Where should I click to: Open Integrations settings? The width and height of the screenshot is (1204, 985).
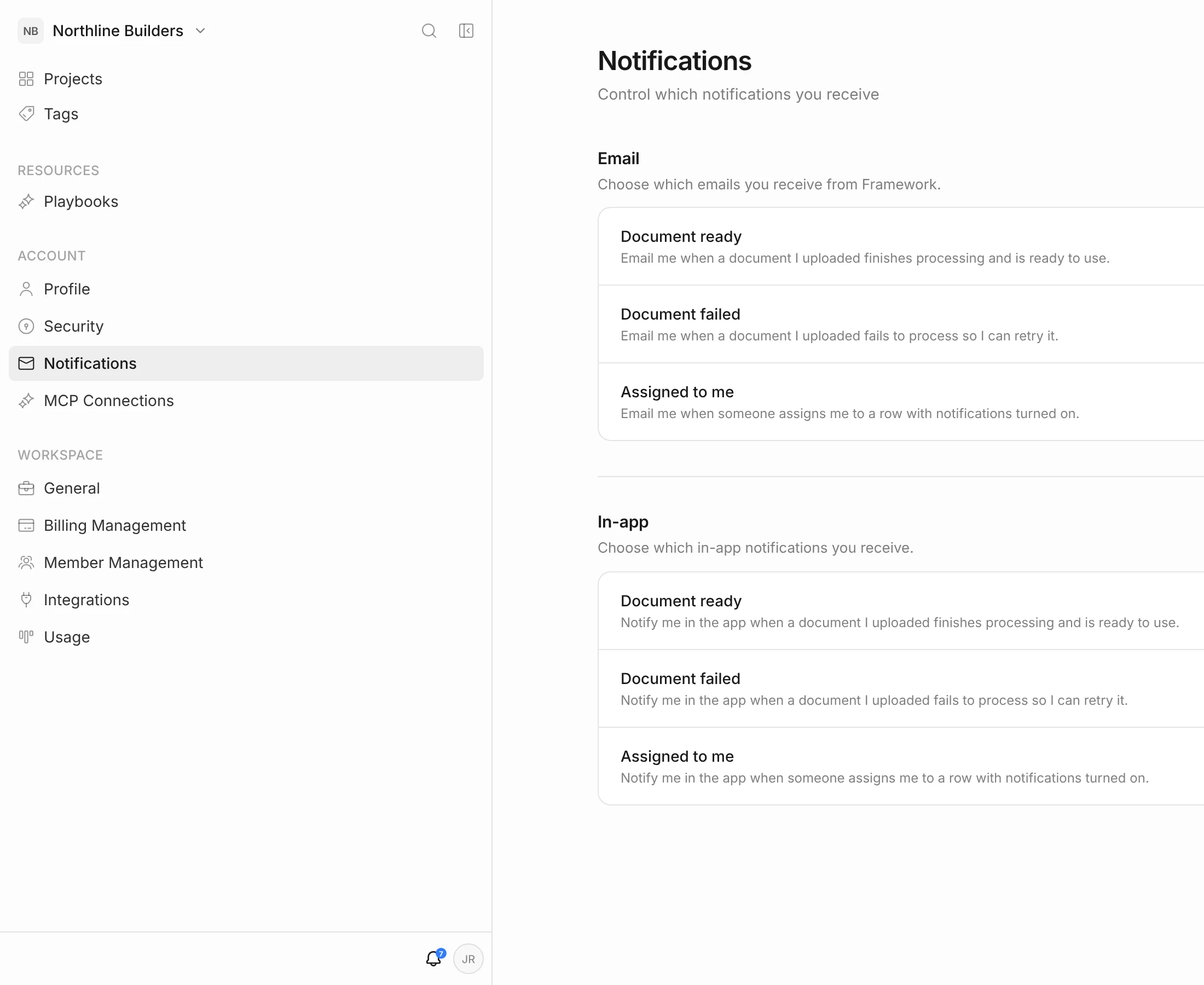tap(246, 600)
